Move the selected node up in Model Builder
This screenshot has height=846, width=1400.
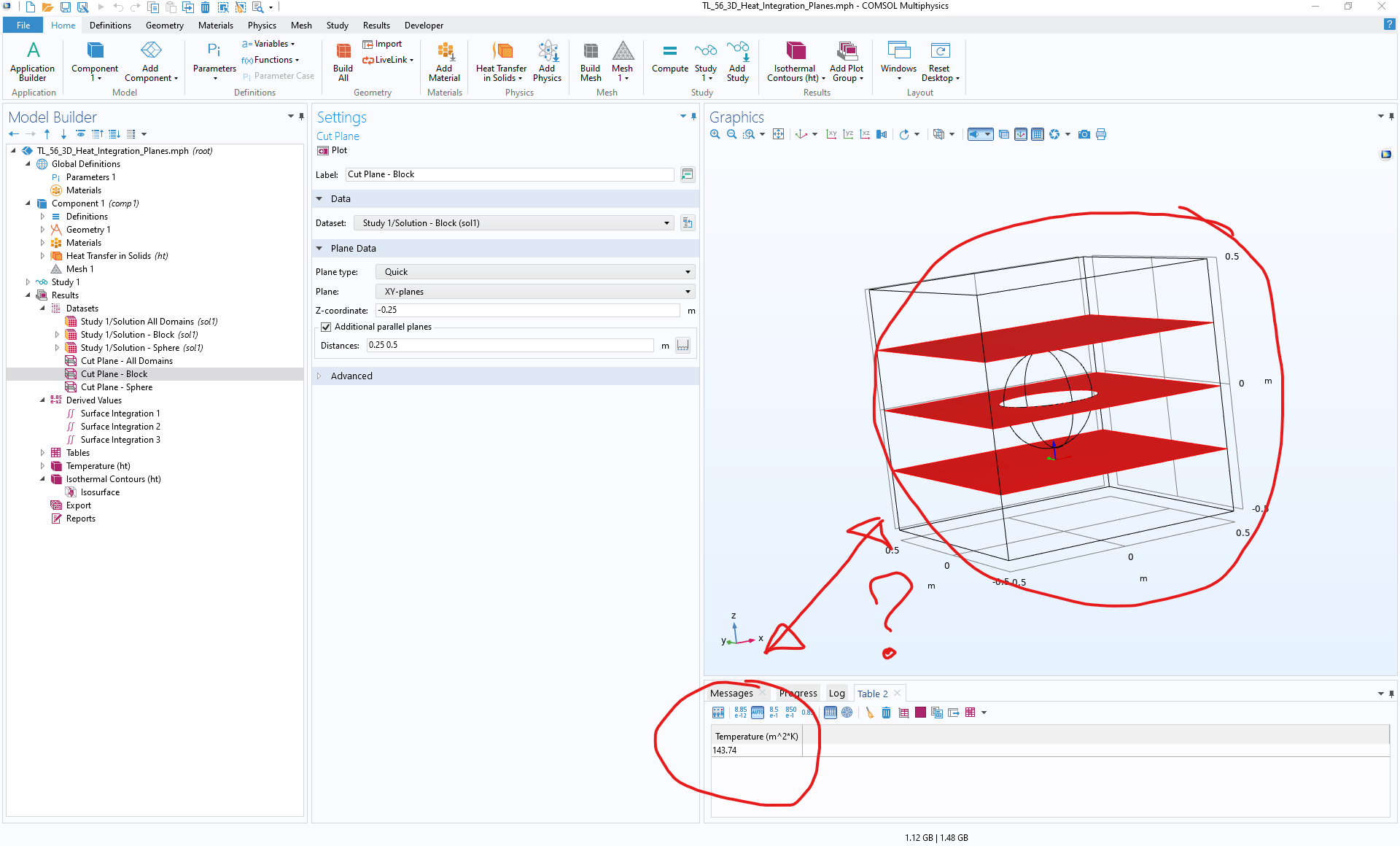tap(47, 134)
